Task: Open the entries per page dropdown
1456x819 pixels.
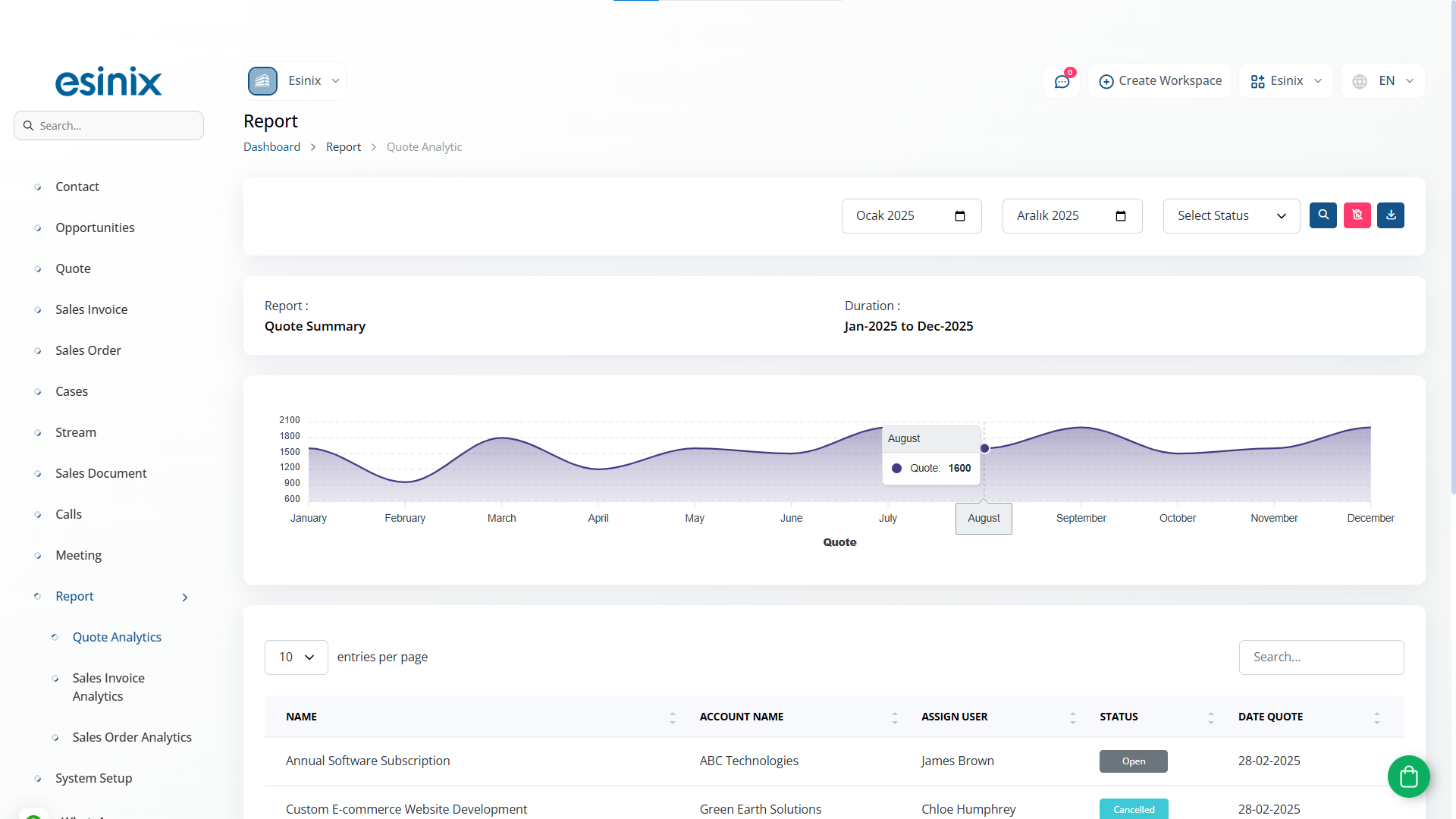Action: click(x=297, y=657)
